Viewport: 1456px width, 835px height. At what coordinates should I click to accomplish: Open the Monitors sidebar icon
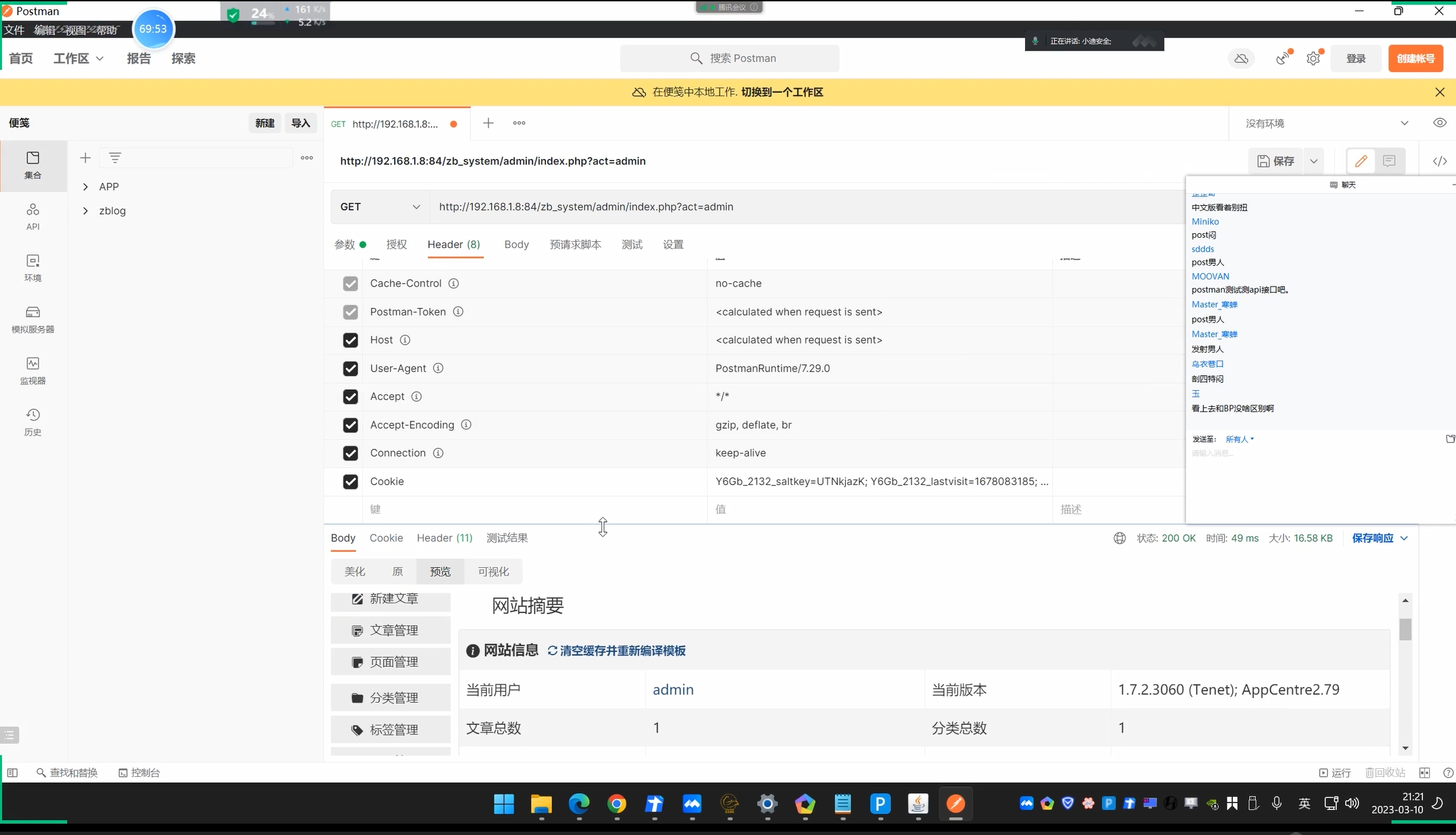point(33,370)
